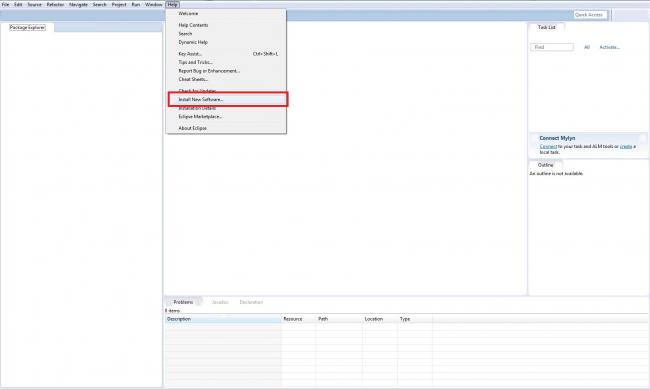
Task: Open the Refactor menu
Action: coord(55,5)
